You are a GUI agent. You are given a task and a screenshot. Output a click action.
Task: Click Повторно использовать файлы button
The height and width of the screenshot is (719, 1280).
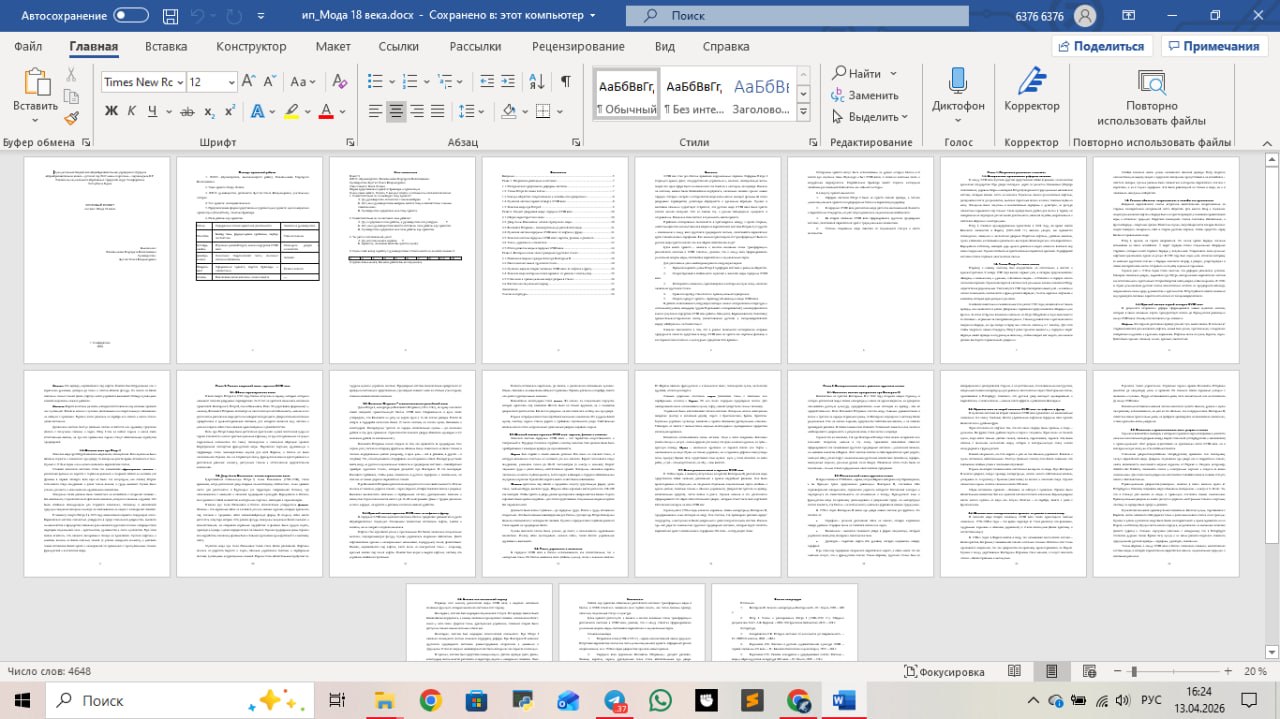[x=1151, y=97]
